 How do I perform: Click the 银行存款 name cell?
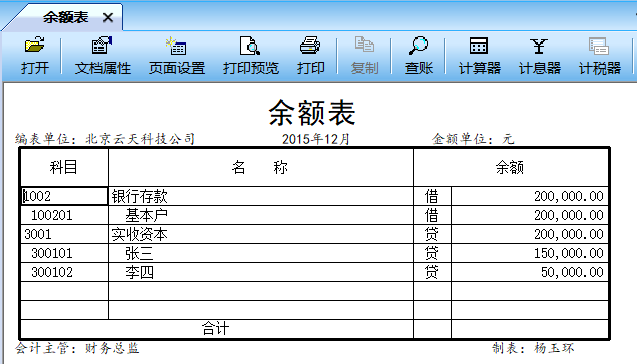pyautogui.click(x=261, y=196)
